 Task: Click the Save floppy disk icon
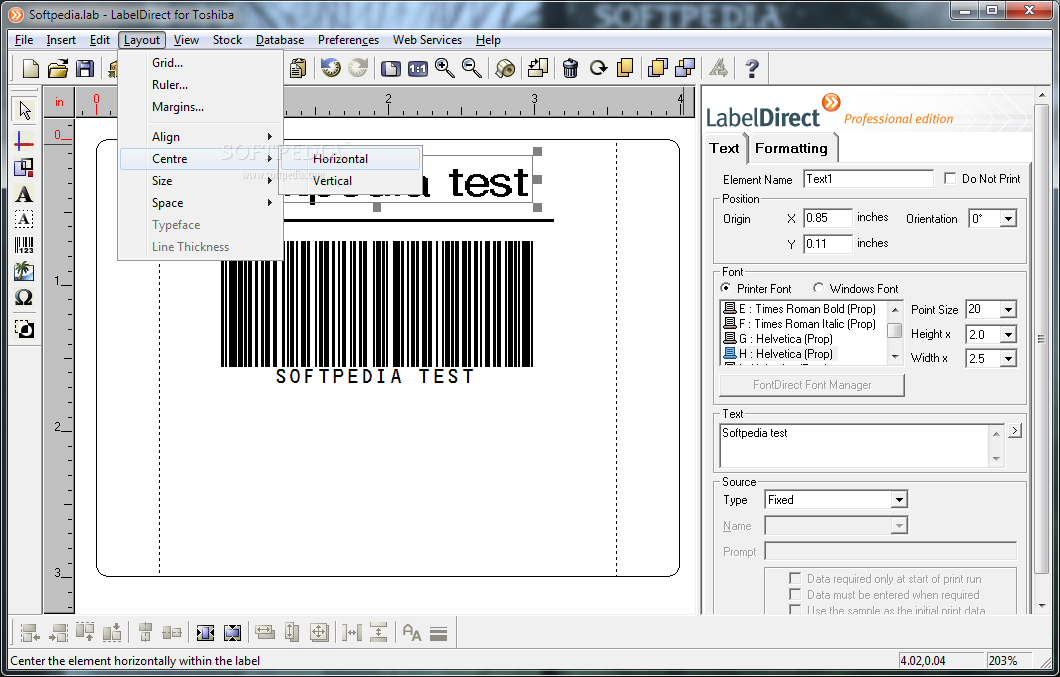tap(85, 68)
